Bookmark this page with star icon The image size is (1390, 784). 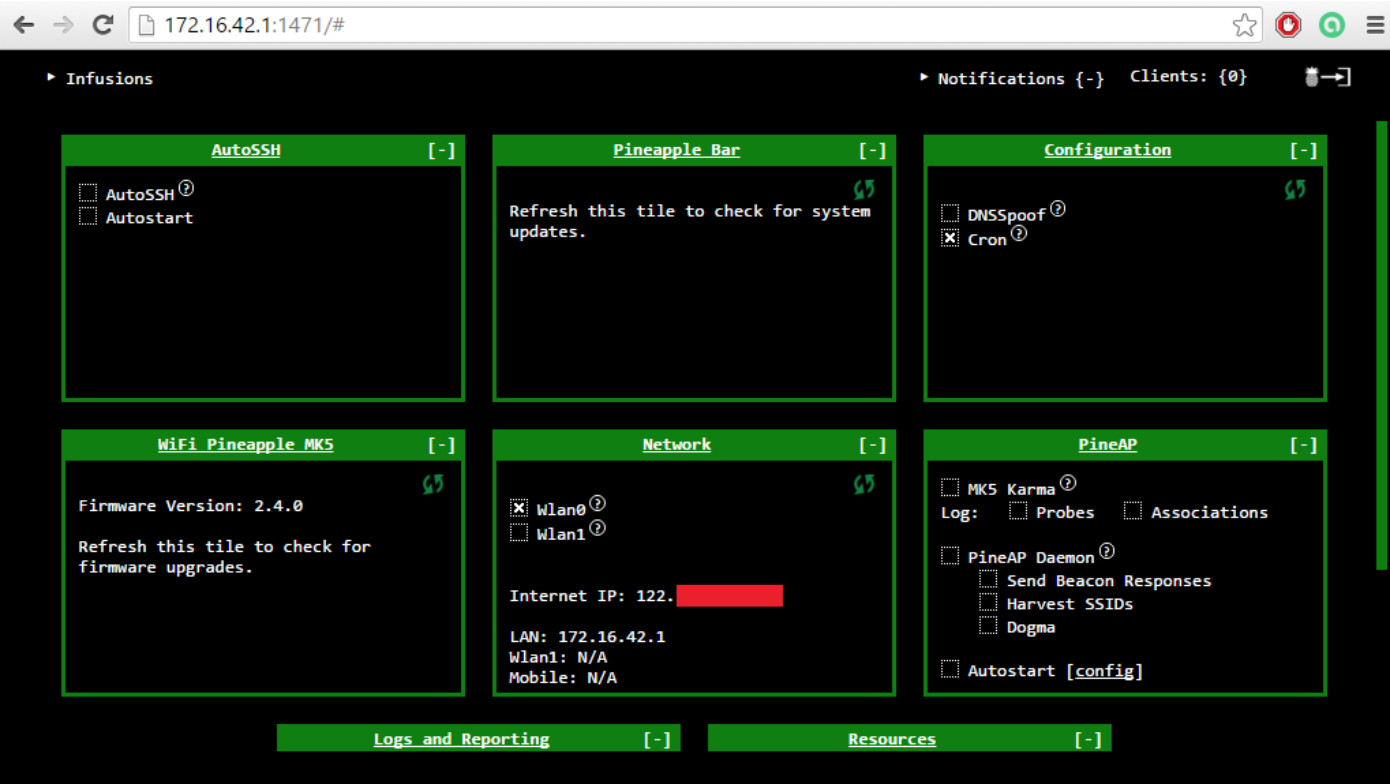(x=1244, y=25)
